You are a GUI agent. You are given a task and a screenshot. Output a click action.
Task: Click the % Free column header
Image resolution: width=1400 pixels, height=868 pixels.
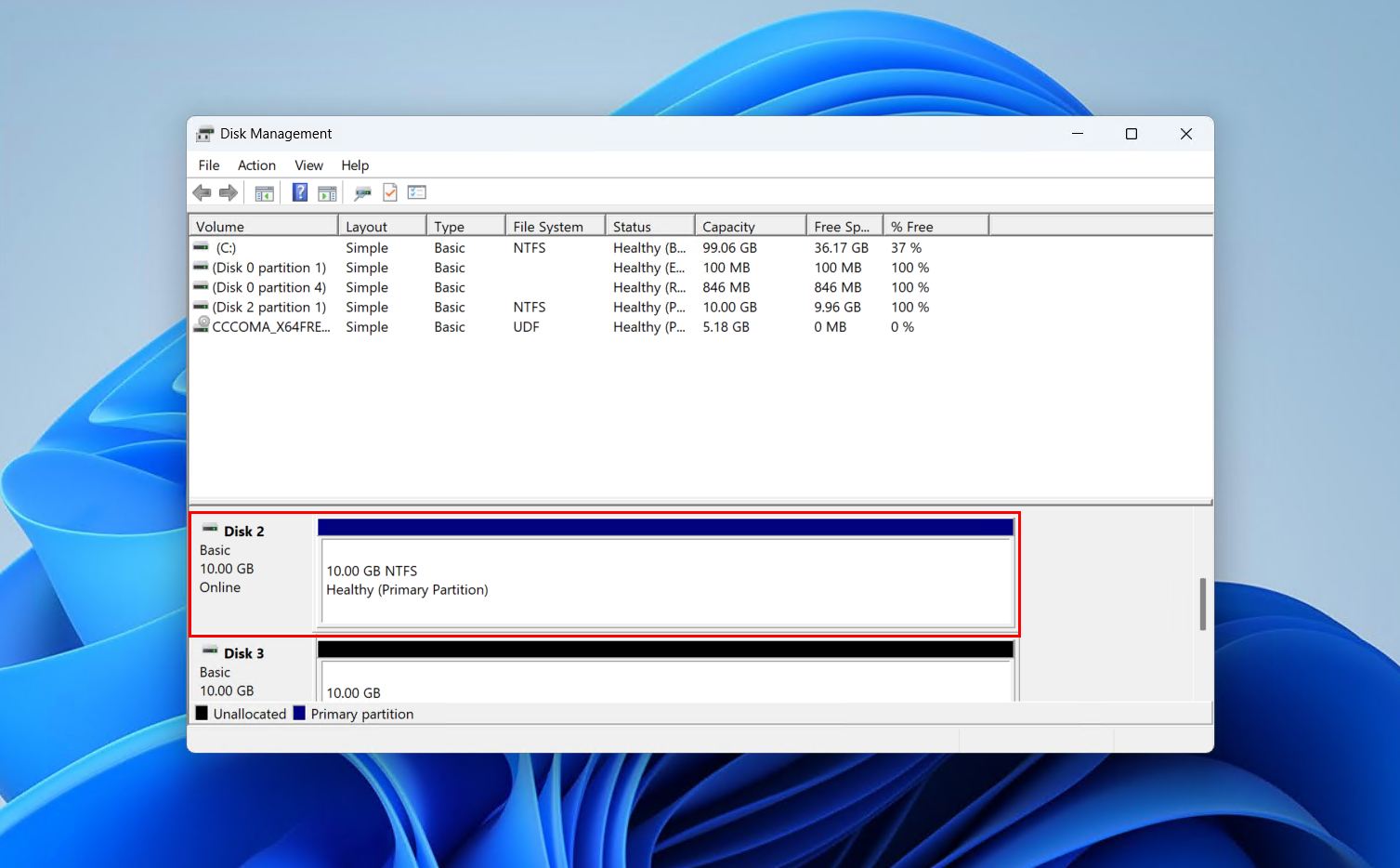936,226
